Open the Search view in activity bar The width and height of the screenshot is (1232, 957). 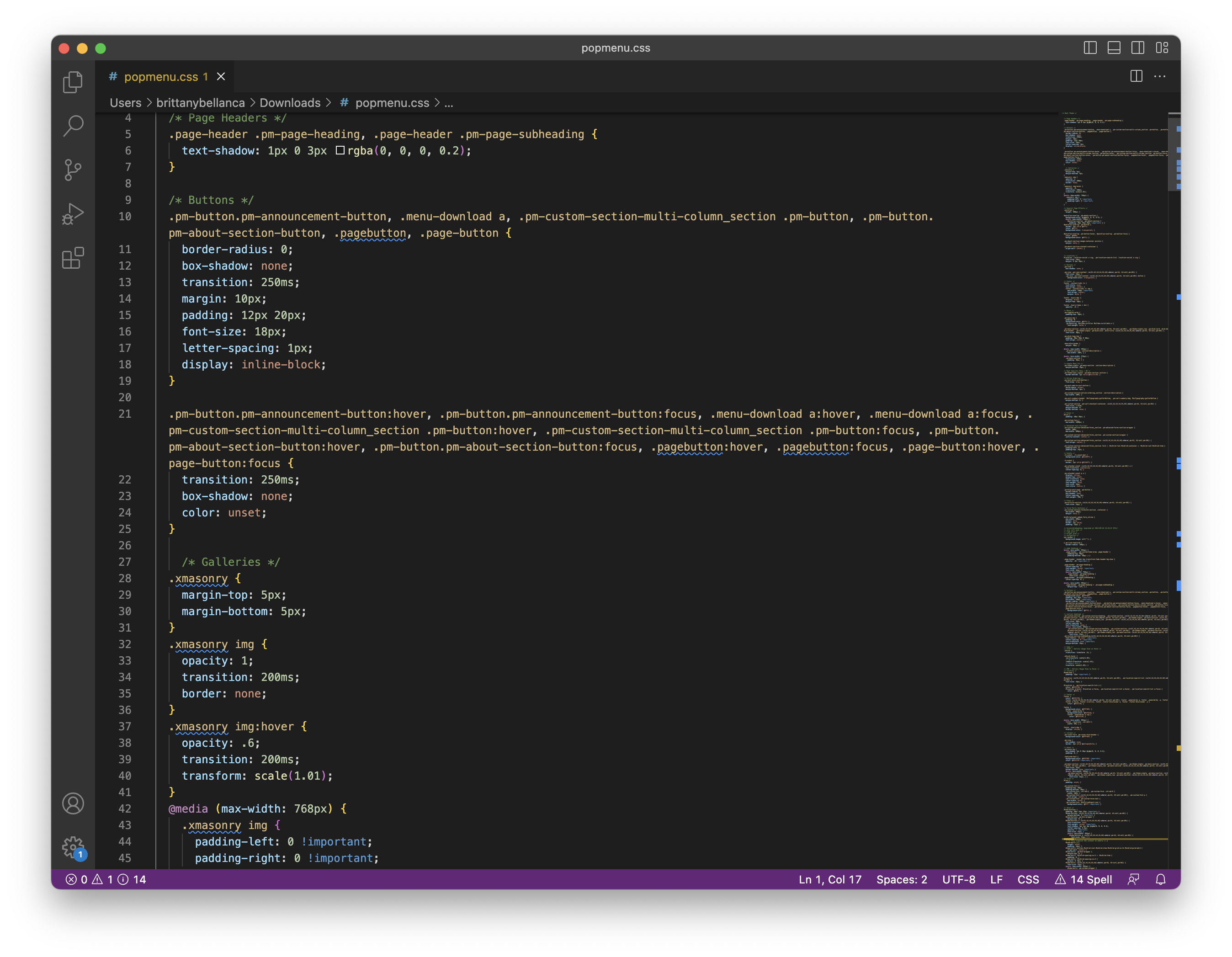coord(73,125)
